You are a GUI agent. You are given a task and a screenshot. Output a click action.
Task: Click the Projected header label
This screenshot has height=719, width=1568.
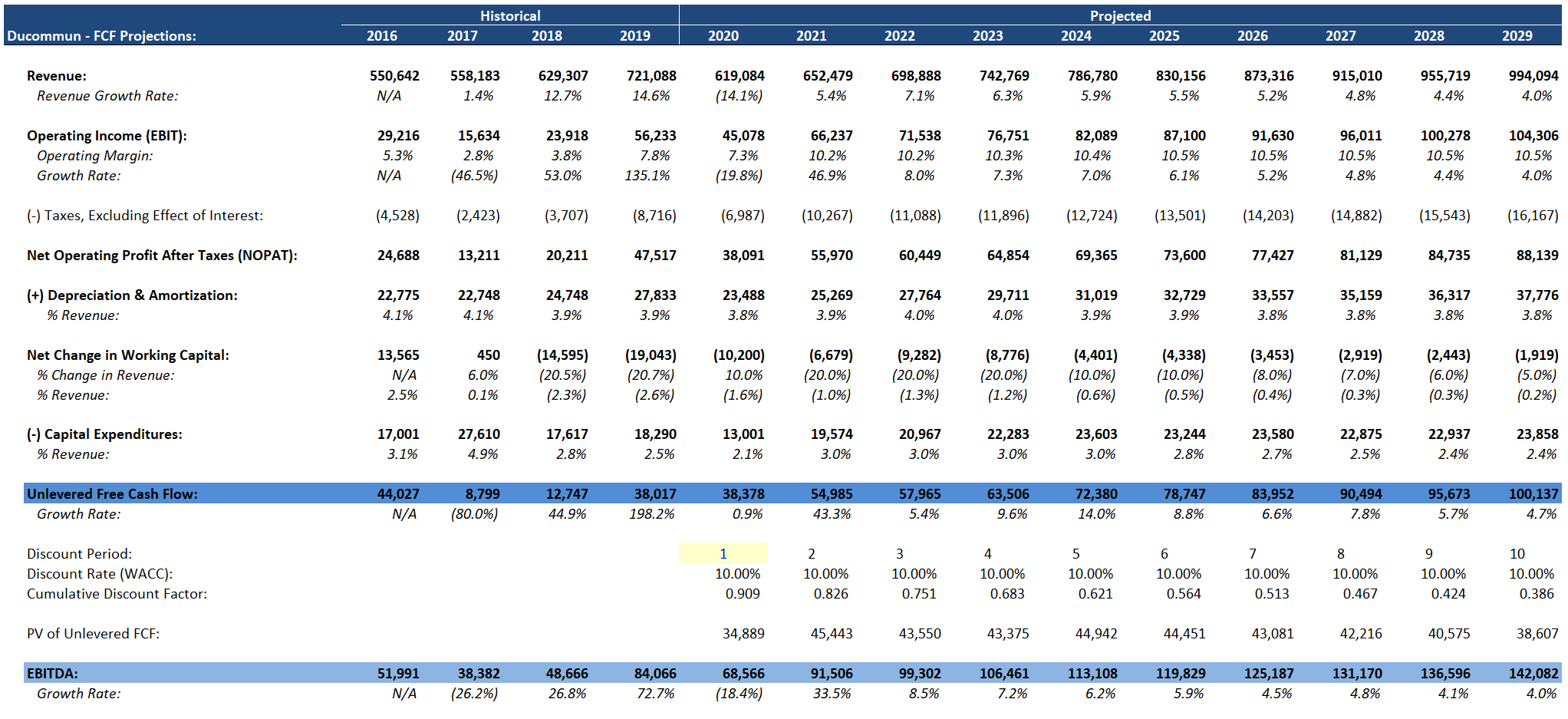pos(1120,15)
